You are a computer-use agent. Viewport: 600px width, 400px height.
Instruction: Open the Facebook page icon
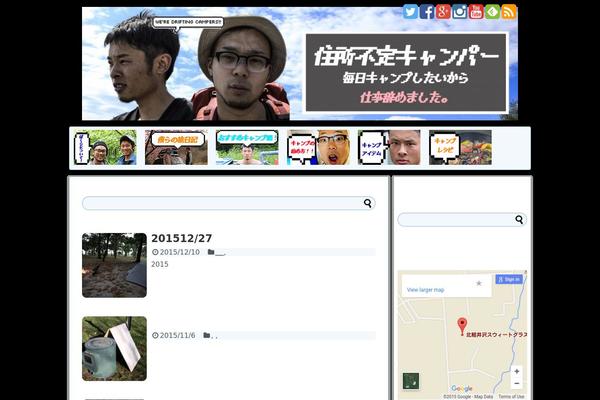427,12
